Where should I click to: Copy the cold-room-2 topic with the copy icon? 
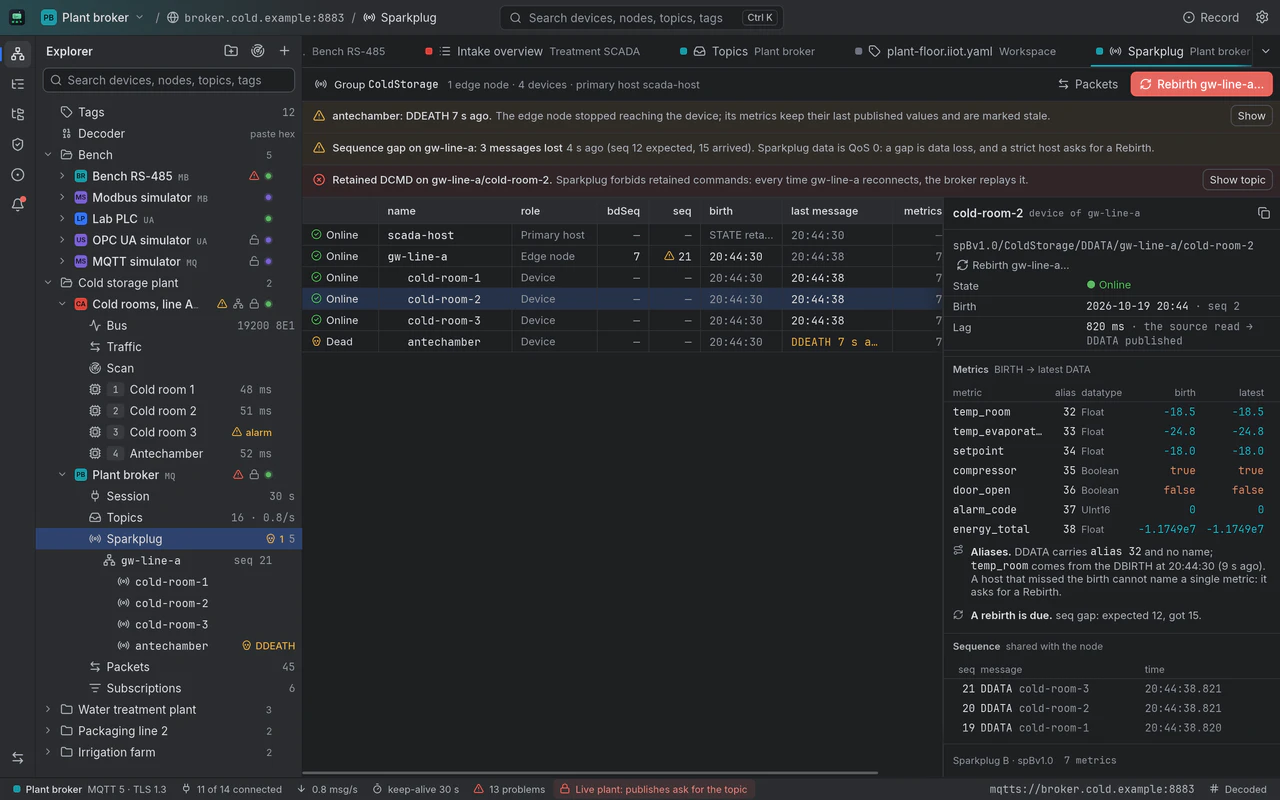pos(1264,213)
